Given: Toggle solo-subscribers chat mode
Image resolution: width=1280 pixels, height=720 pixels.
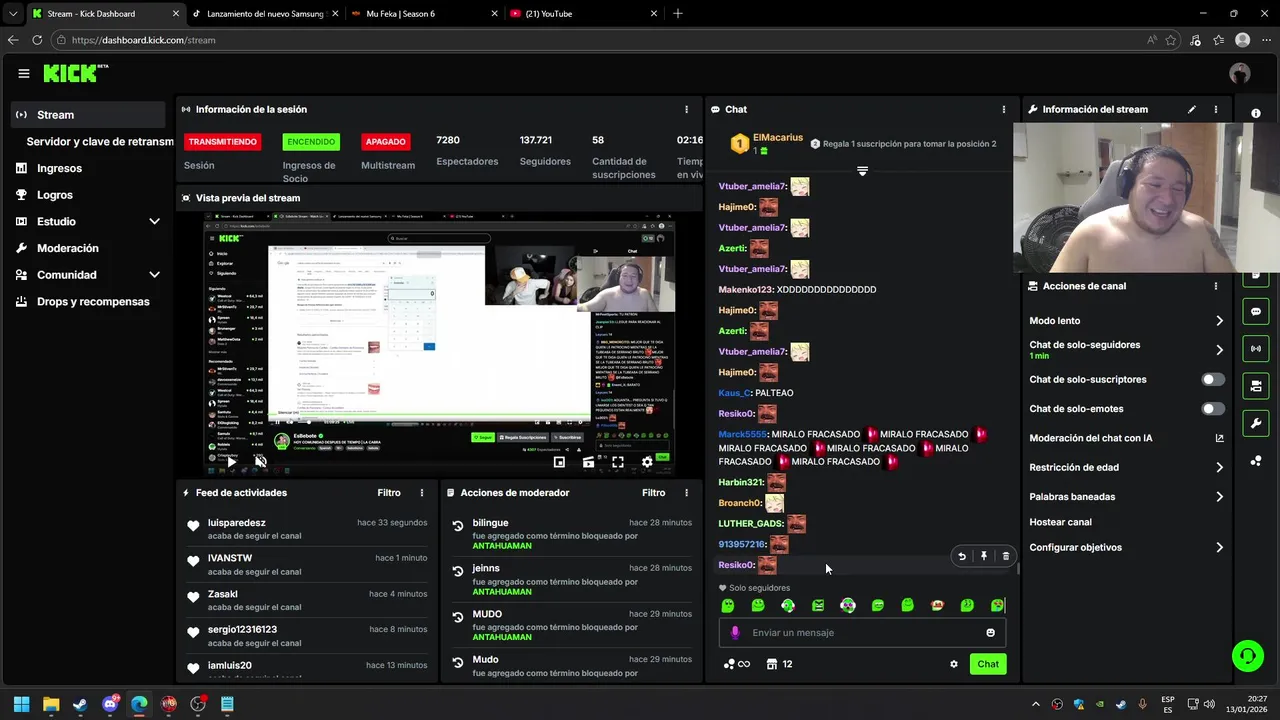Looking at the screenshot, I should click(x=1213, y=379).
